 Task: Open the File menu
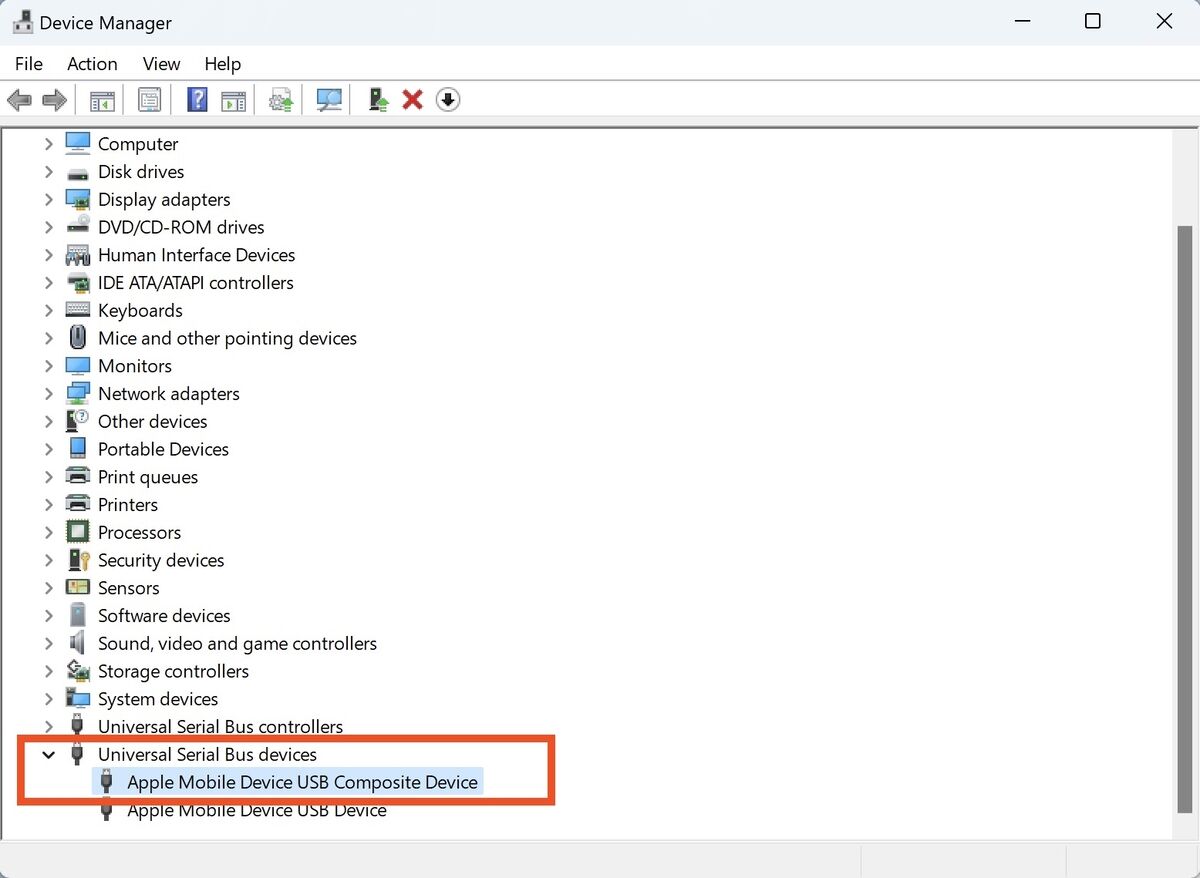click(x=29, y=63)
